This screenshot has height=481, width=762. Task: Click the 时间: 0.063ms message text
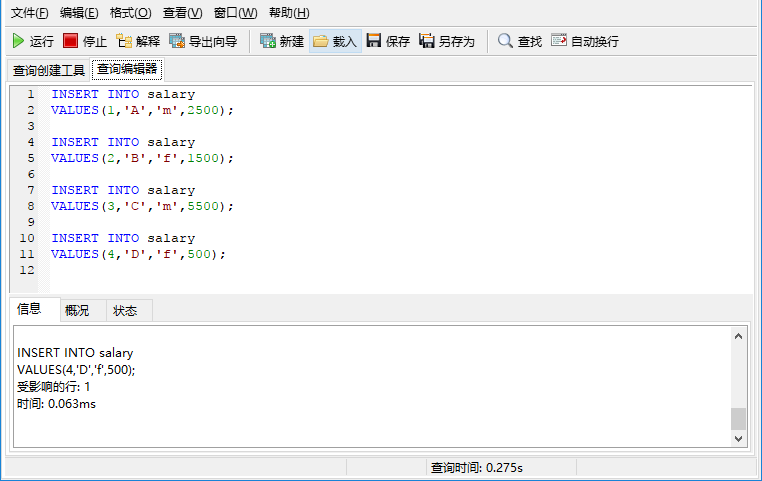[56, 404]
